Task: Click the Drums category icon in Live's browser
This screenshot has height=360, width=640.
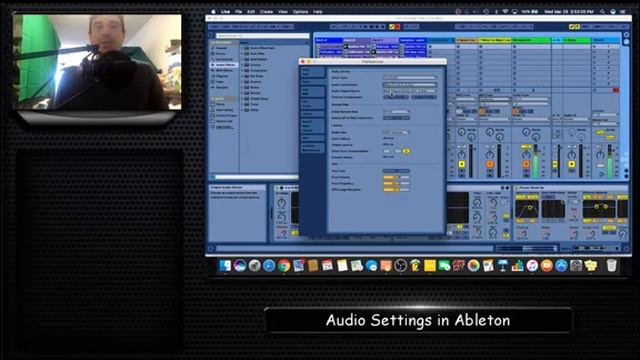Action: [x=213, y=53]
